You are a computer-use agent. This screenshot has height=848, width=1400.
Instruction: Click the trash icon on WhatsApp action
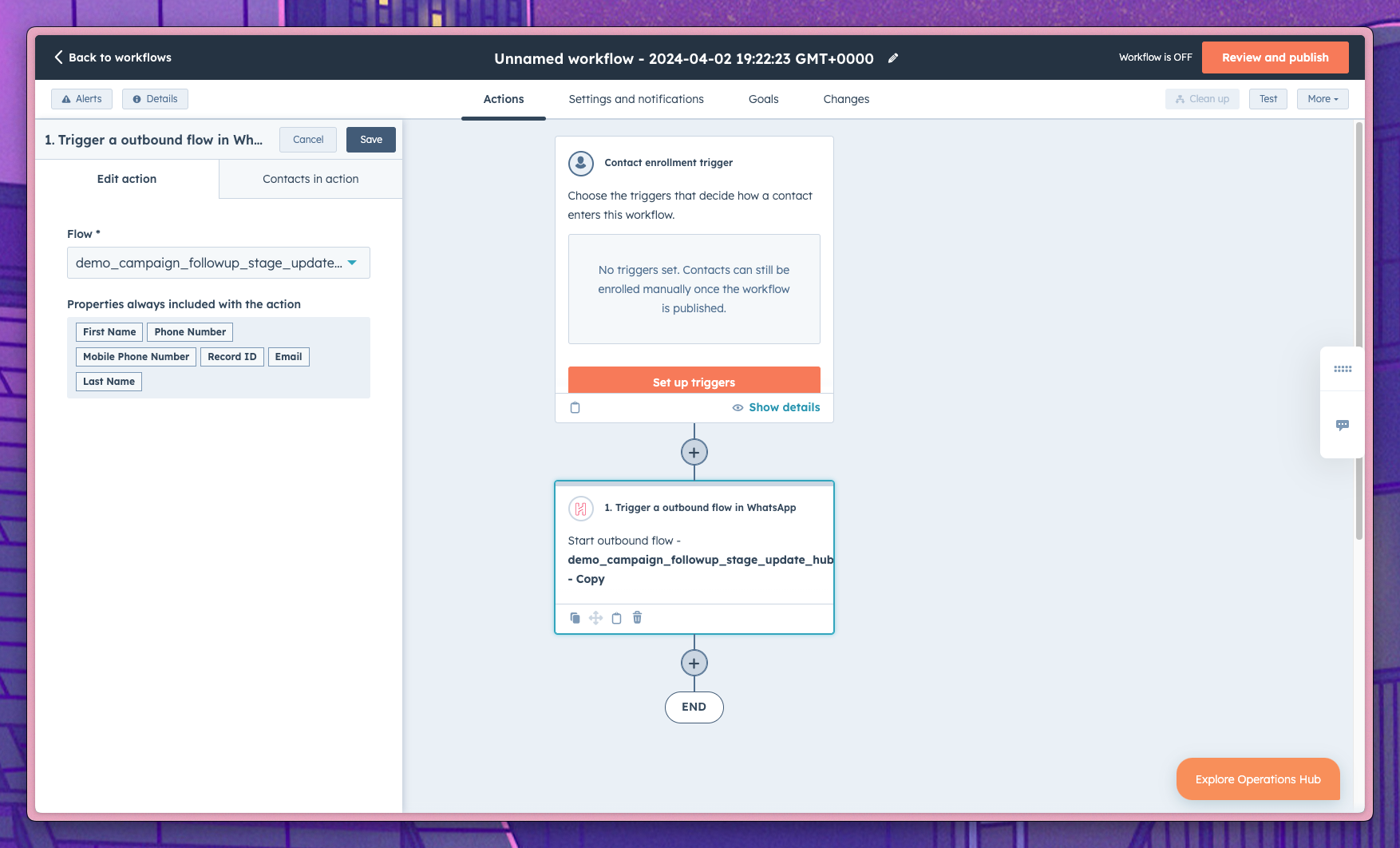point(637,617)
